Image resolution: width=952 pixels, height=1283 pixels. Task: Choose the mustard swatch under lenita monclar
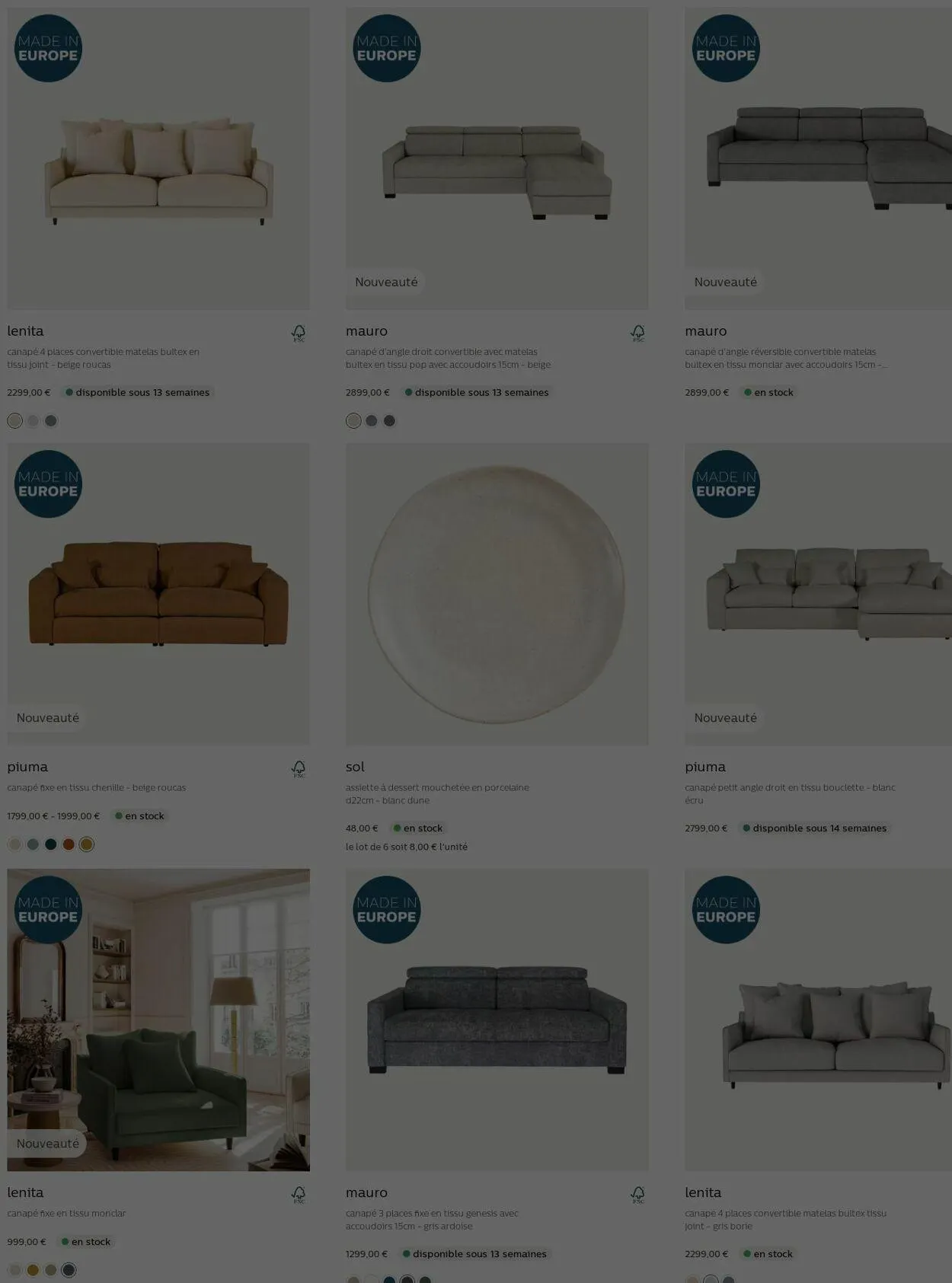click(x=33, y=1269)
